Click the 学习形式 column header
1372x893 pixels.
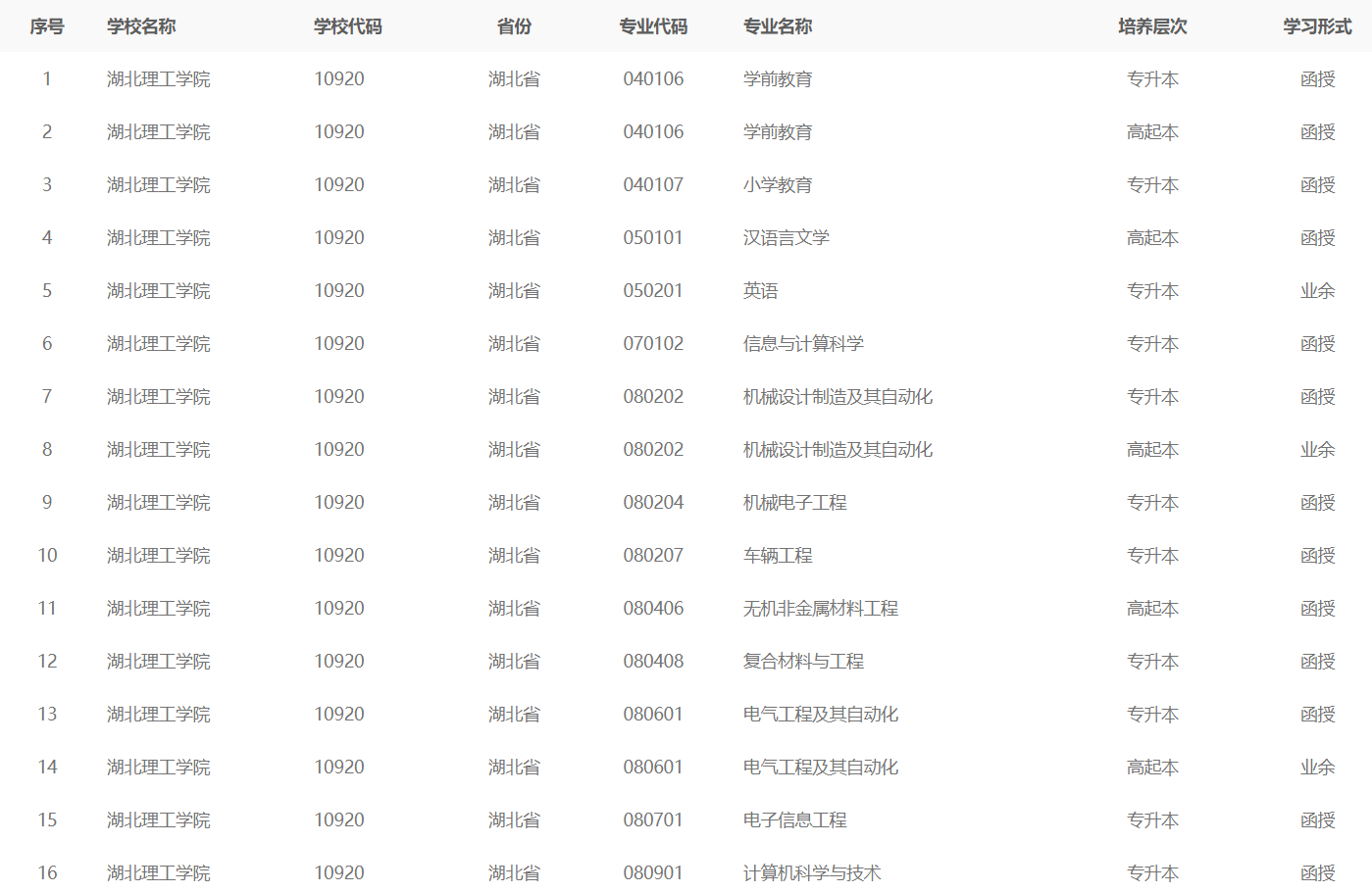pyautogui.click(x=1318, y=26)
